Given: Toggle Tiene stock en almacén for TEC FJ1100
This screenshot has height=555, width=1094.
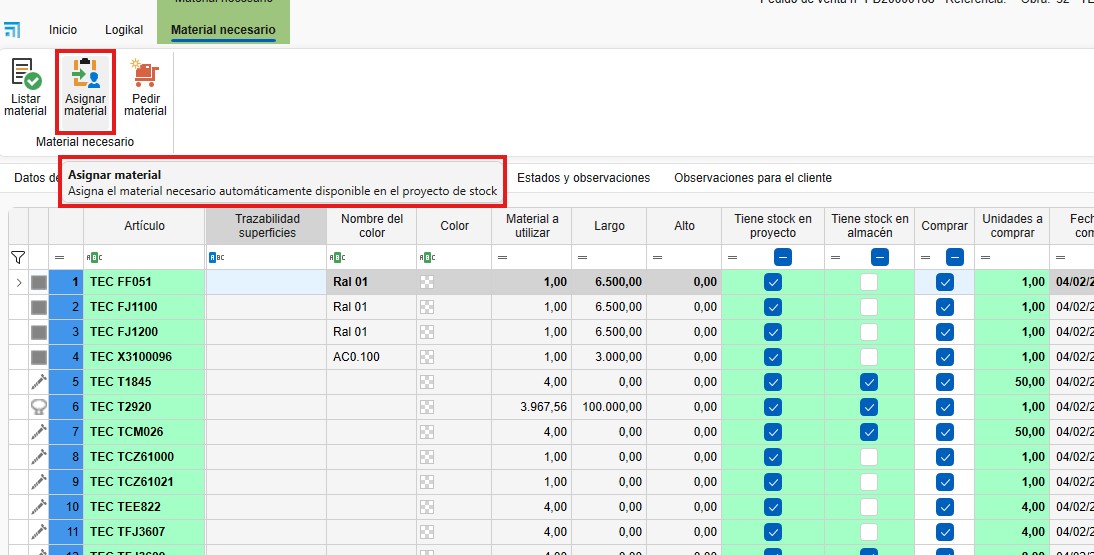Looking at the screenshot, I should click(x=869, y=307).
